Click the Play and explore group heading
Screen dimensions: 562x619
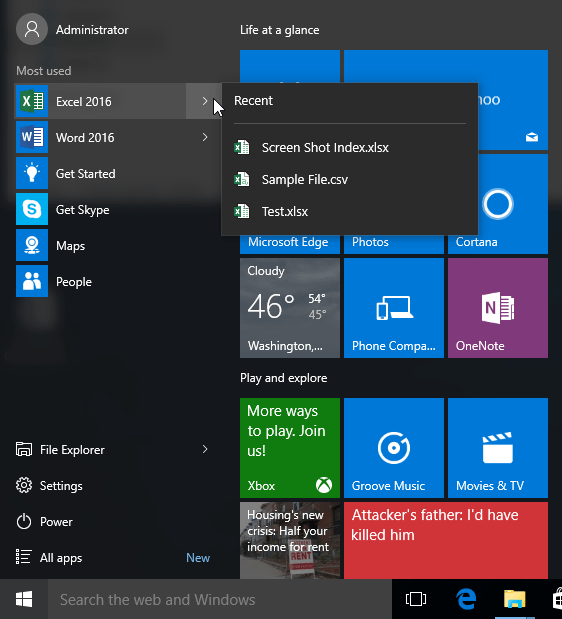tap(283, 378)
